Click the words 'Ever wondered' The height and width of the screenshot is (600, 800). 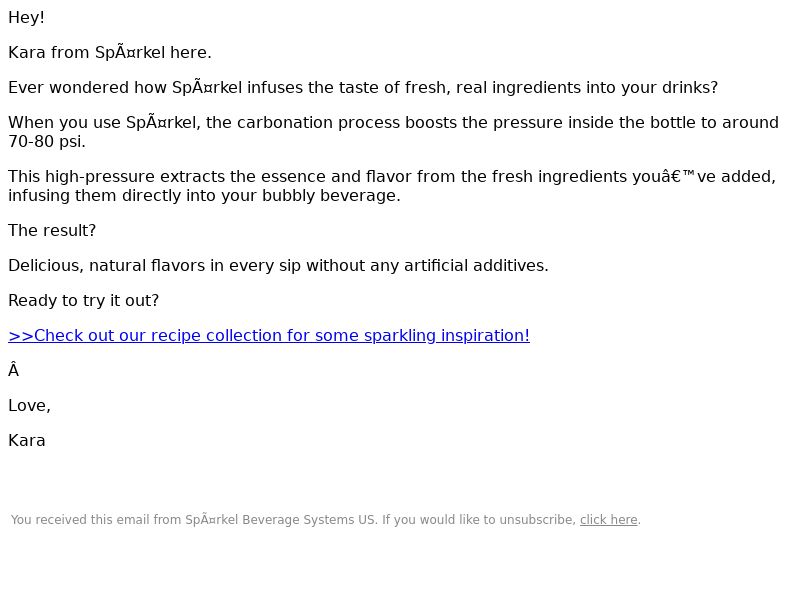(x=68, y=88)
